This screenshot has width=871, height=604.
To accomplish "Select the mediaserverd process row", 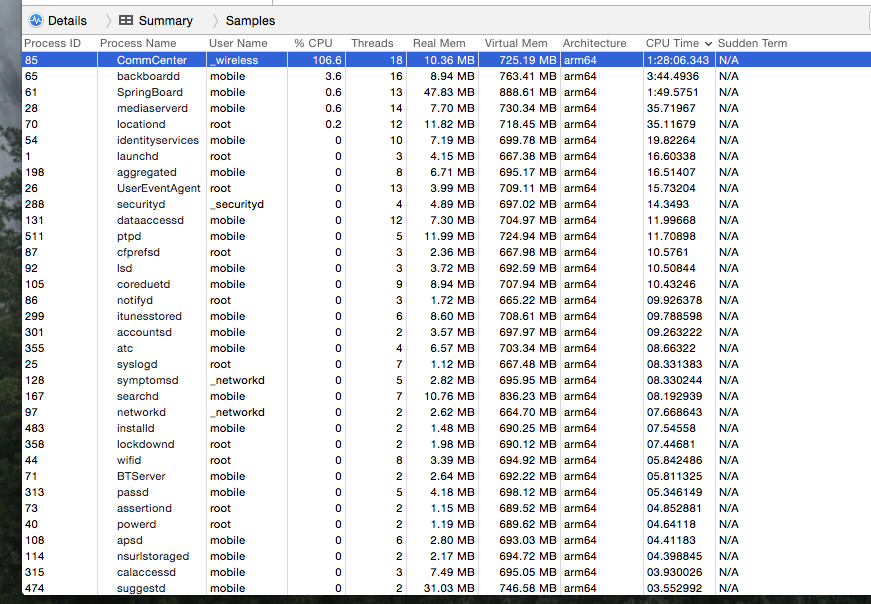I will pyautogui.click(x=446, y=108).
